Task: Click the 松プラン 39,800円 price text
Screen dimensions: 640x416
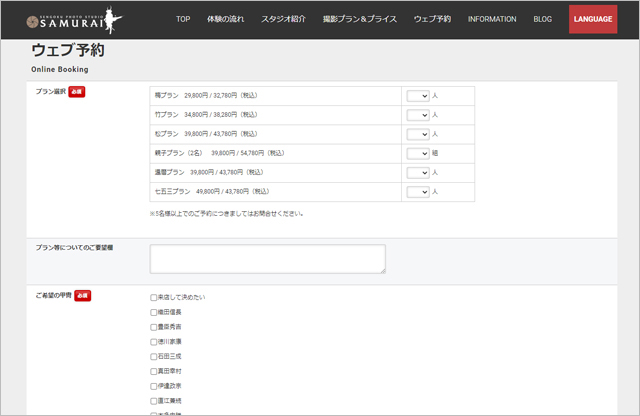Action: tap(206, 134)
